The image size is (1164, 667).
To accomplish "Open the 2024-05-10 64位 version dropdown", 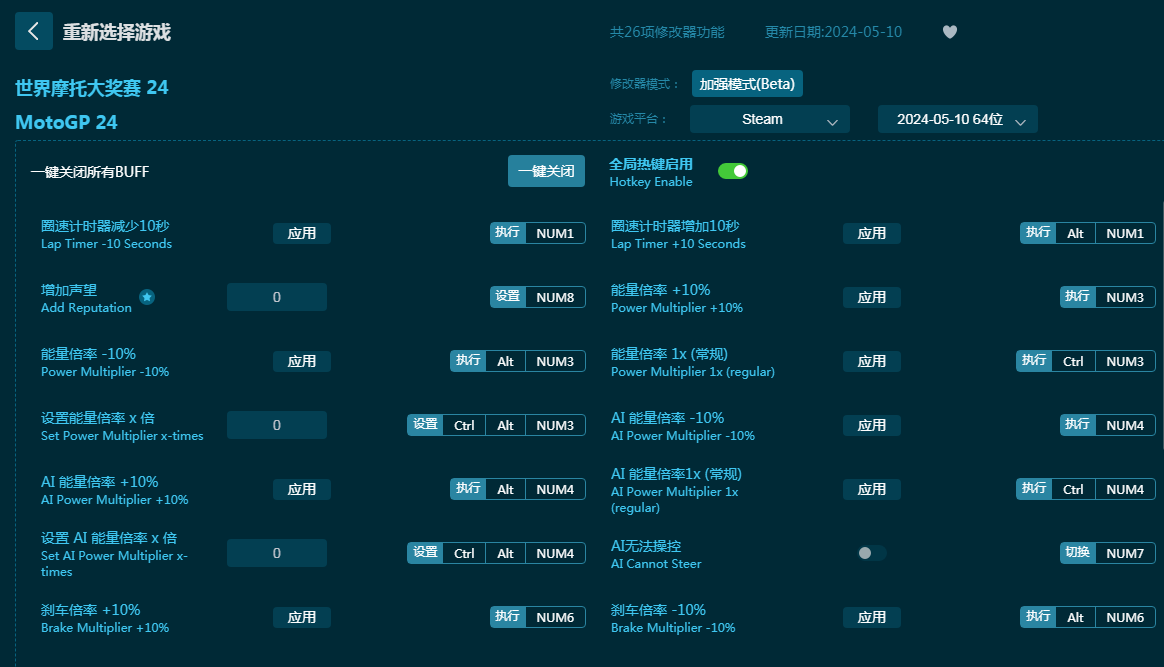I will 958,119.
